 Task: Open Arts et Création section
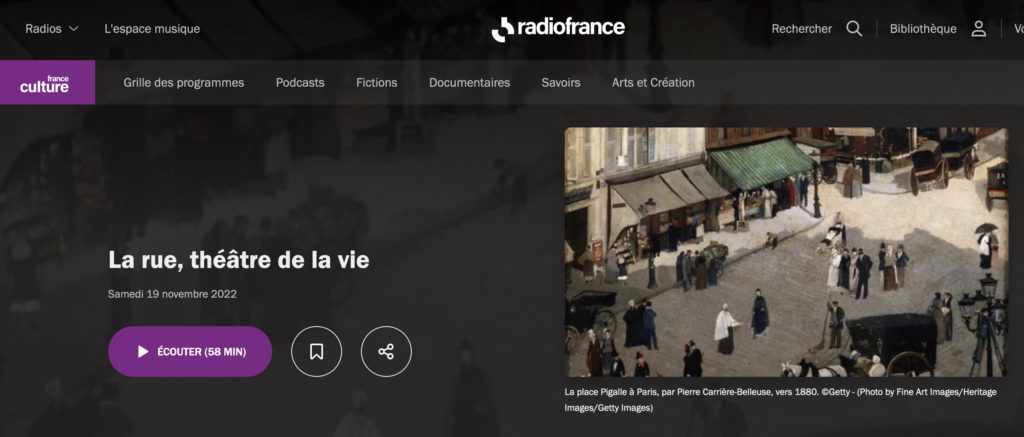point(653,82)
